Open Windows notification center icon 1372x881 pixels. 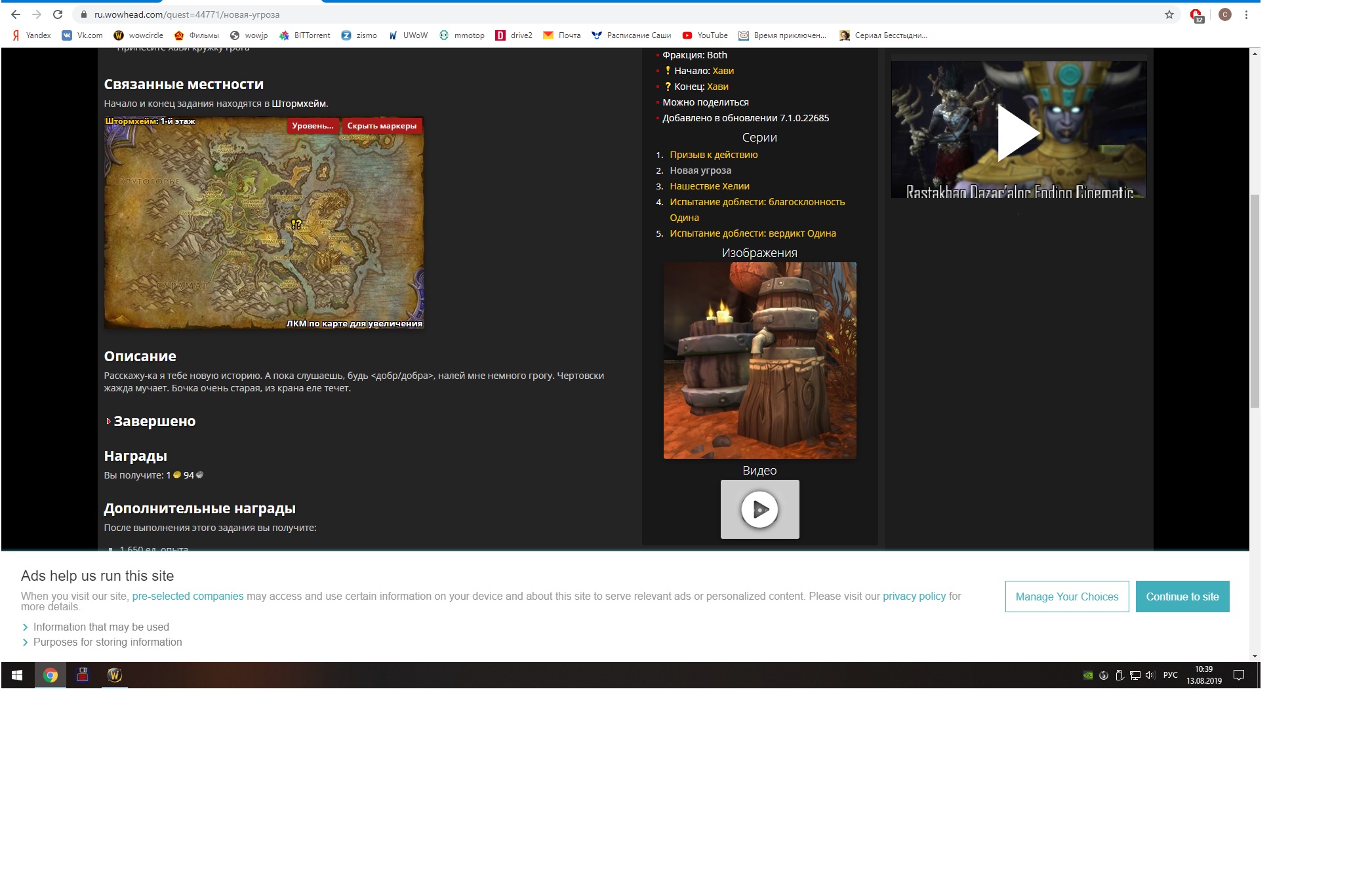pyautogui.click(x=1239, y=675)
